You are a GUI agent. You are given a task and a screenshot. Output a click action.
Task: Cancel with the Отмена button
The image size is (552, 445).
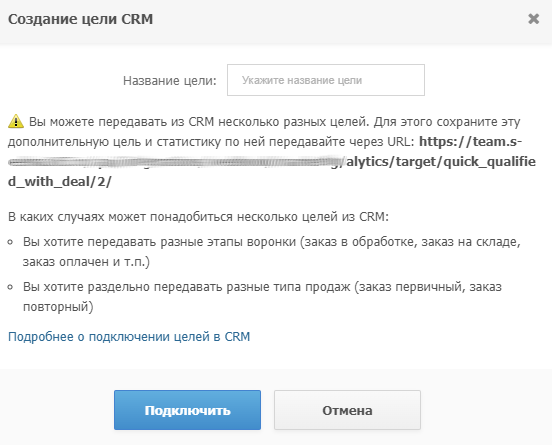tap(347, 410)
